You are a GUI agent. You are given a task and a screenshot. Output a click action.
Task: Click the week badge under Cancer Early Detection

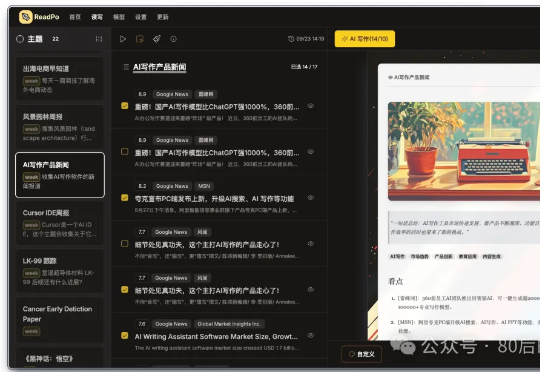pyautogui.click(x=31, y=331)
